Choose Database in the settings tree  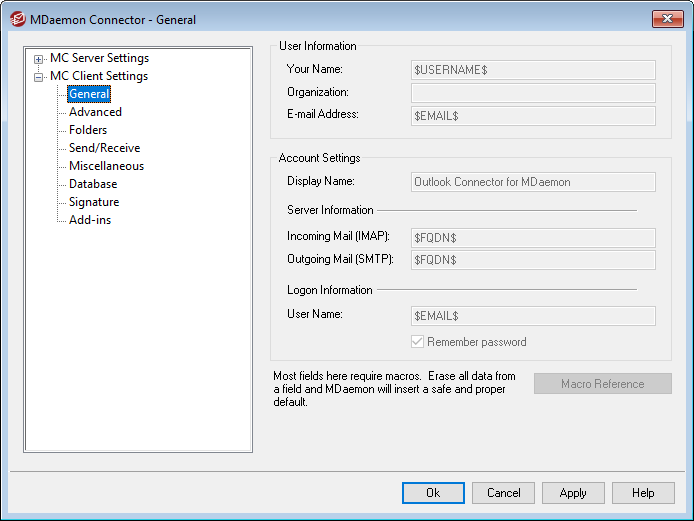(93, 184)
